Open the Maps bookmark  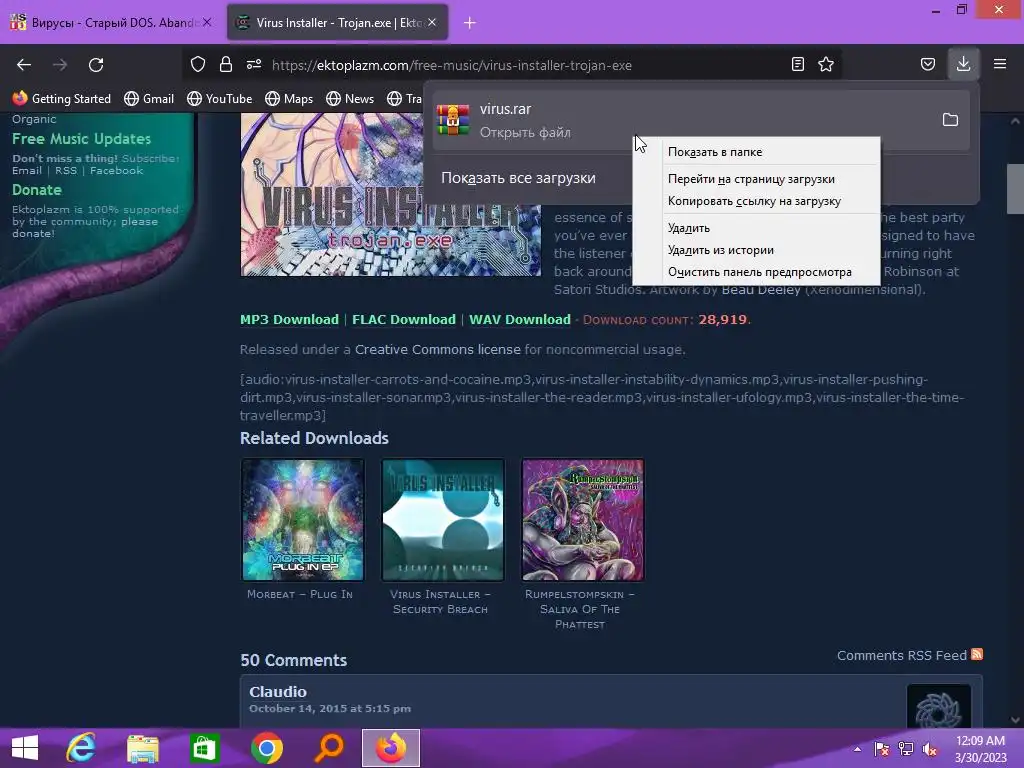(289, 99)
